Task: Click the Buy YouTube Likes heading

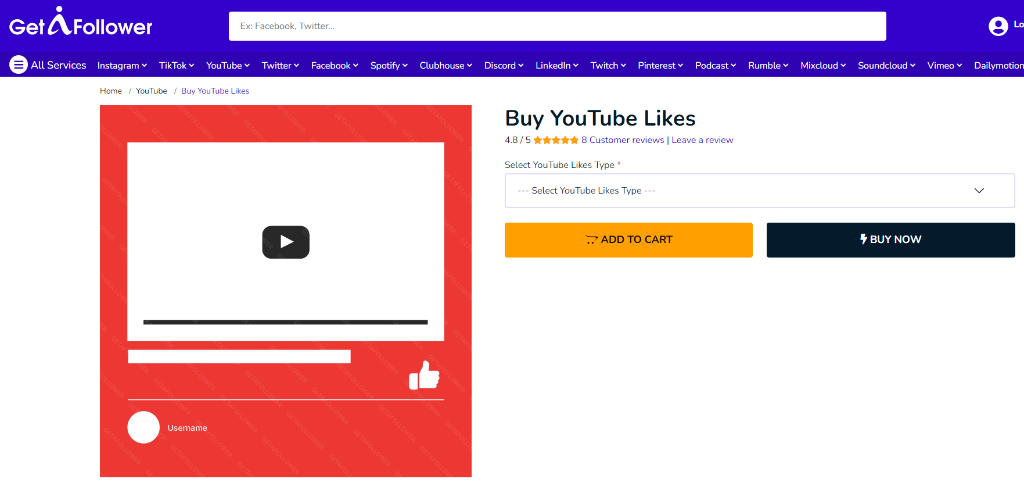Action: (x=600, y=118)
